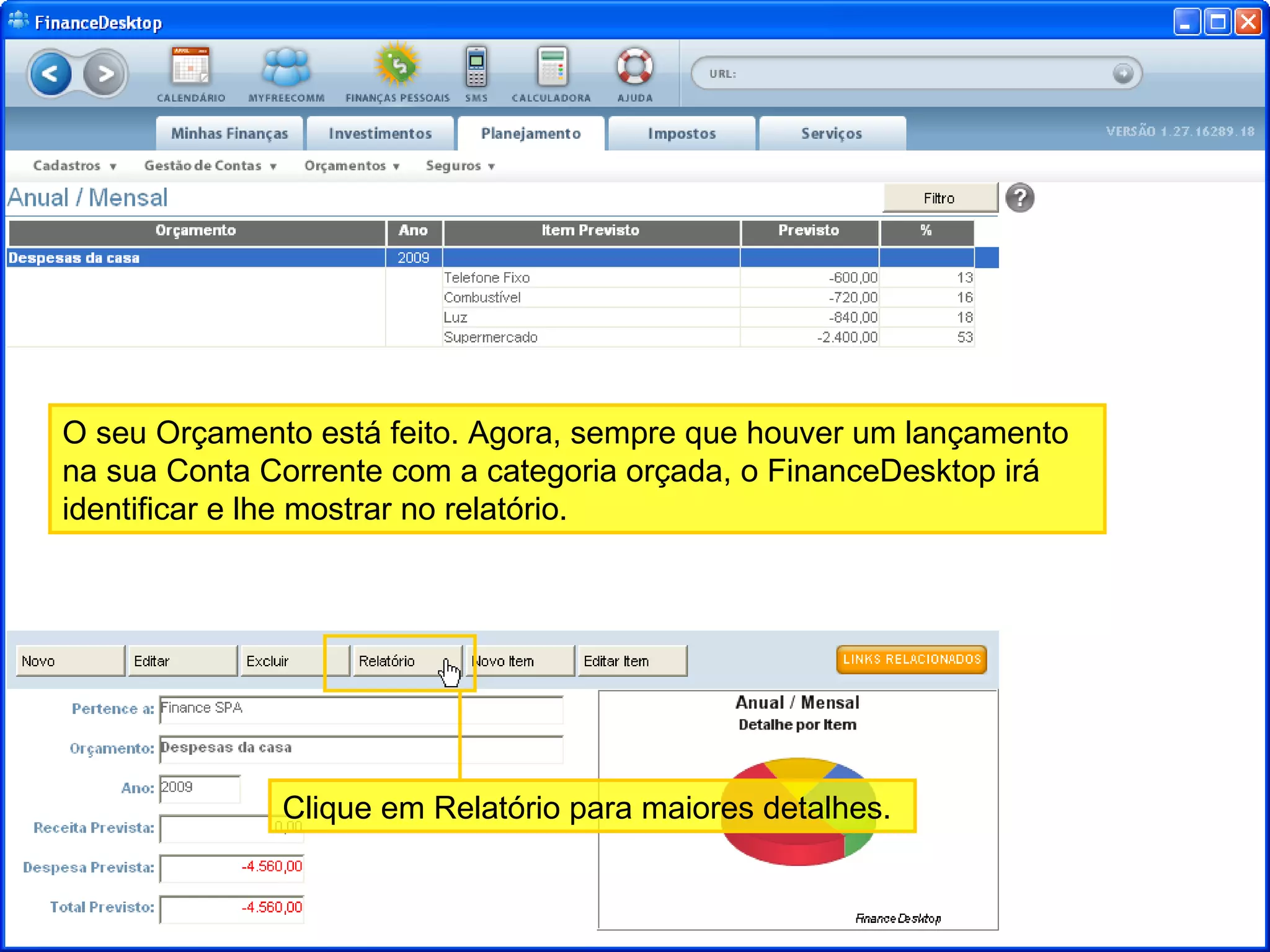The height and width of the screenshot is (952, 1270).
Task: Sort by Ano column header
Action: click(x=414, y=232)
